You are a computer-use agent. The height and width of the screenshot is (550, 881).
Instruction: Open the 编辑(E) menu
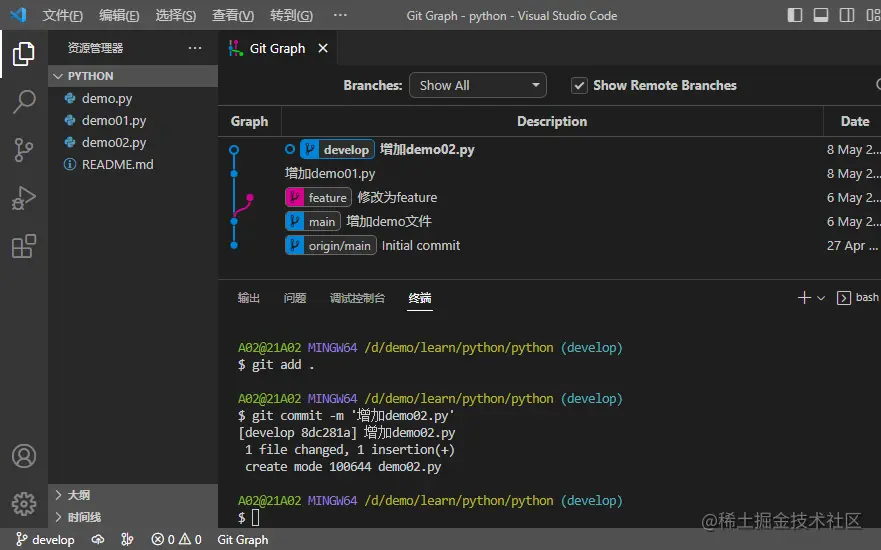pyautogui.click(x=119, y=15)
